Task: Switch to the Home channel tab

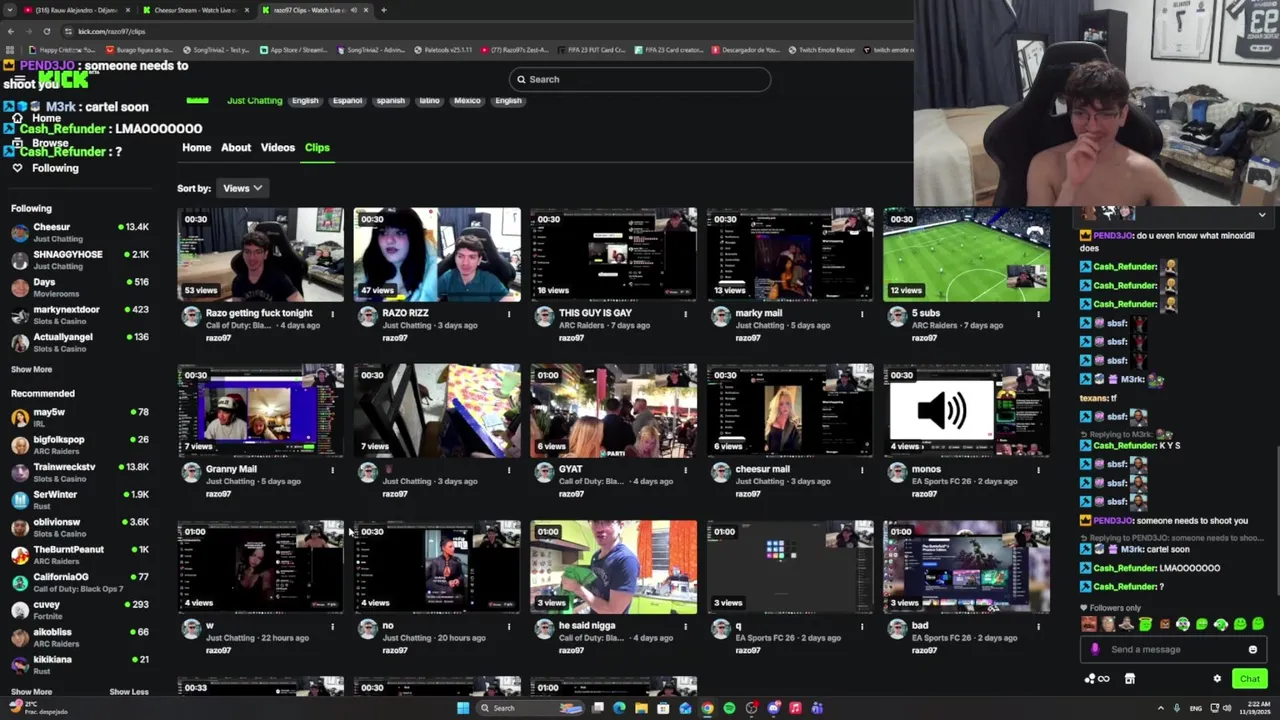Action: tap(196, 148)
